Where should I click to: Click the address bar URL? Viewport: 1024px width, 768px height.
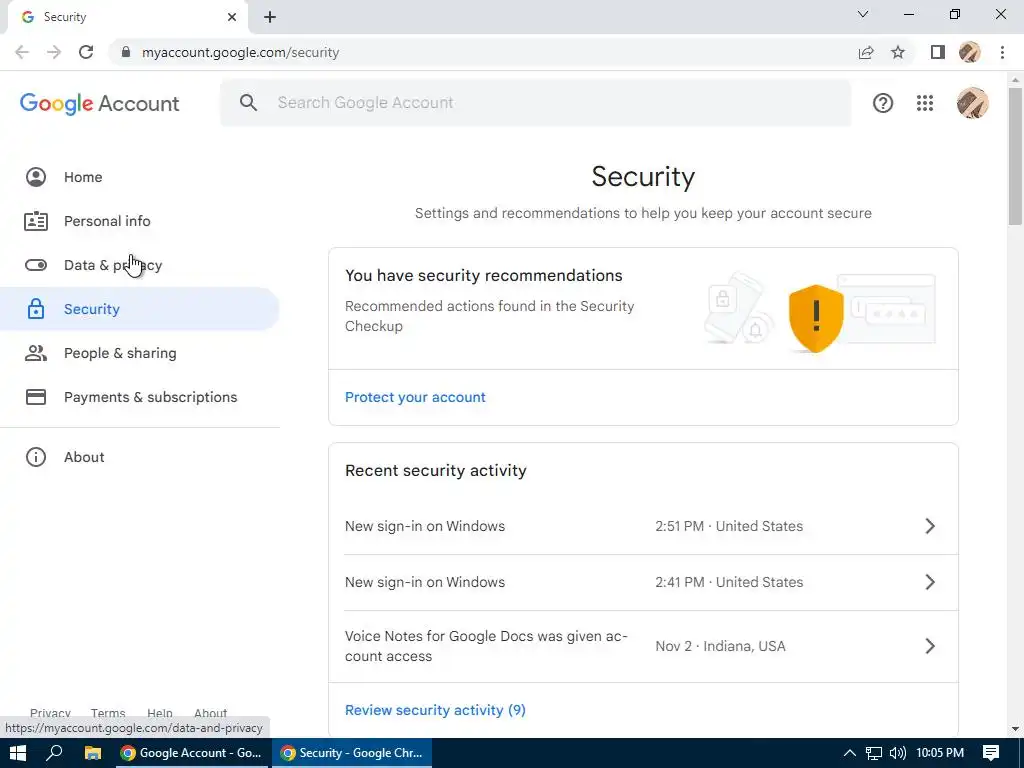(240, 52)
